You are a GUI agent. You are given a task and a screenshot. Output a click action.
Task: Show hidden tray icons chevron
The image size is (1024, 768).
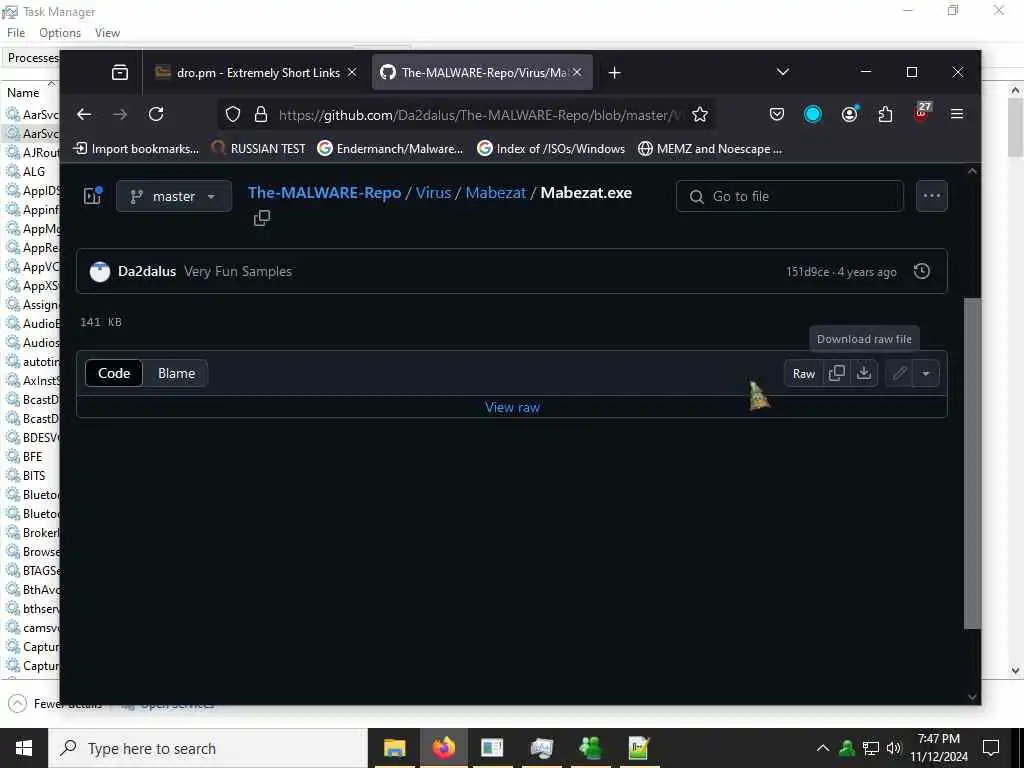tap(823, 748)
